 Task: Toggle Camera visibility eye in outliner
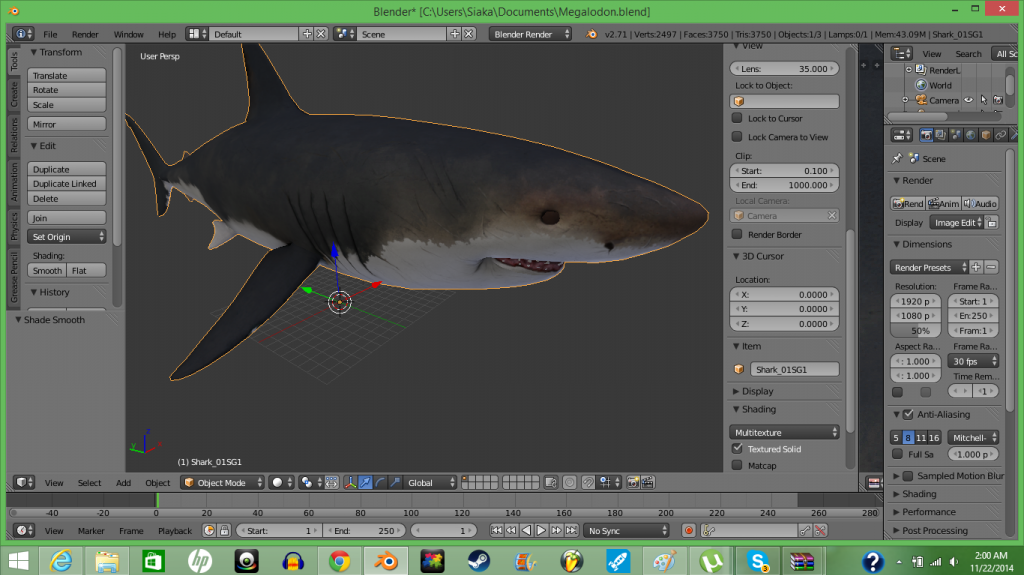[968, 100]
